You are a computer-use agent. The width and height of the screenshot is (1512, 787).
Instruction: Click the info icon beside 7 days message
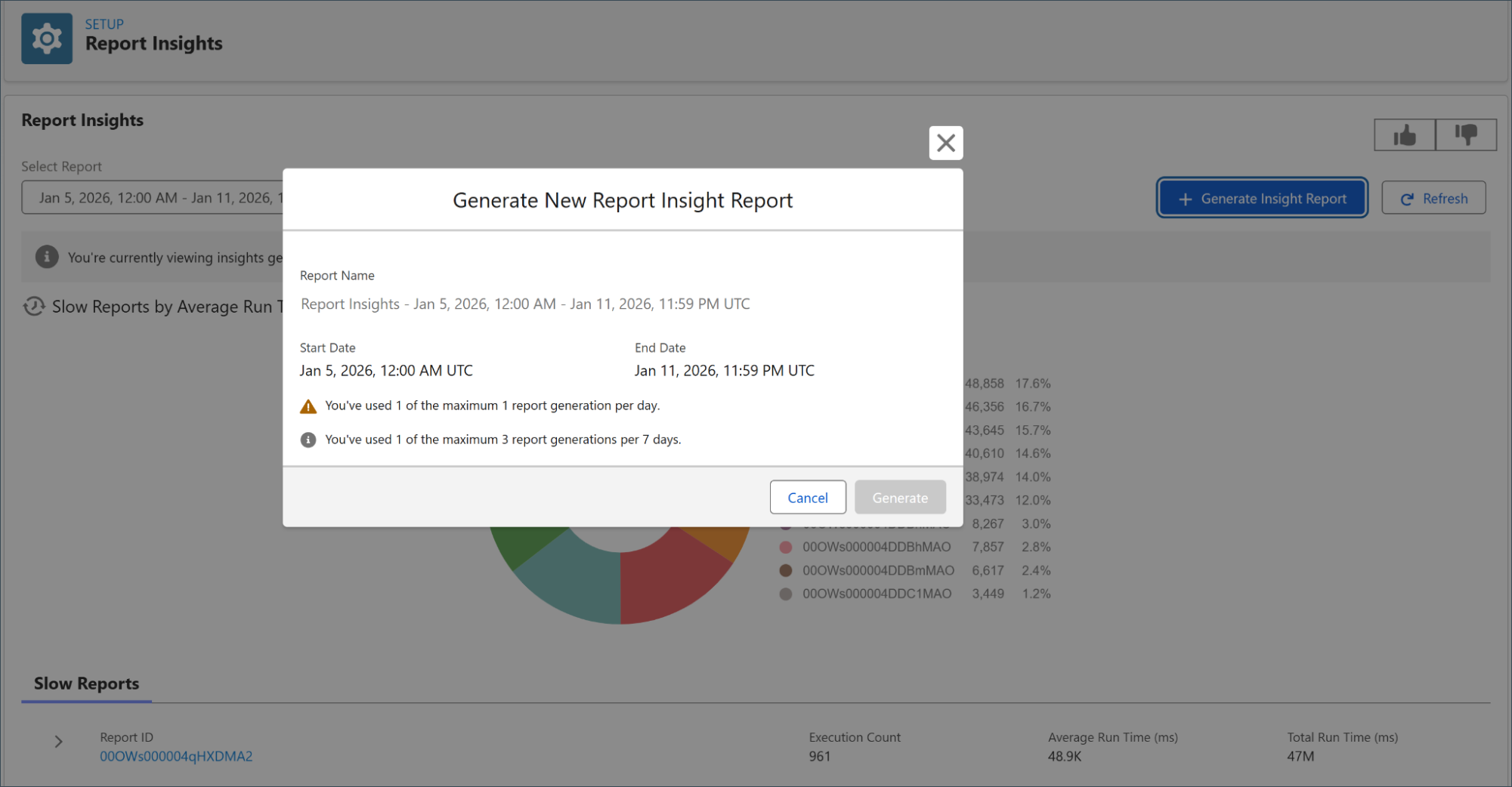(x=308, y=440)
